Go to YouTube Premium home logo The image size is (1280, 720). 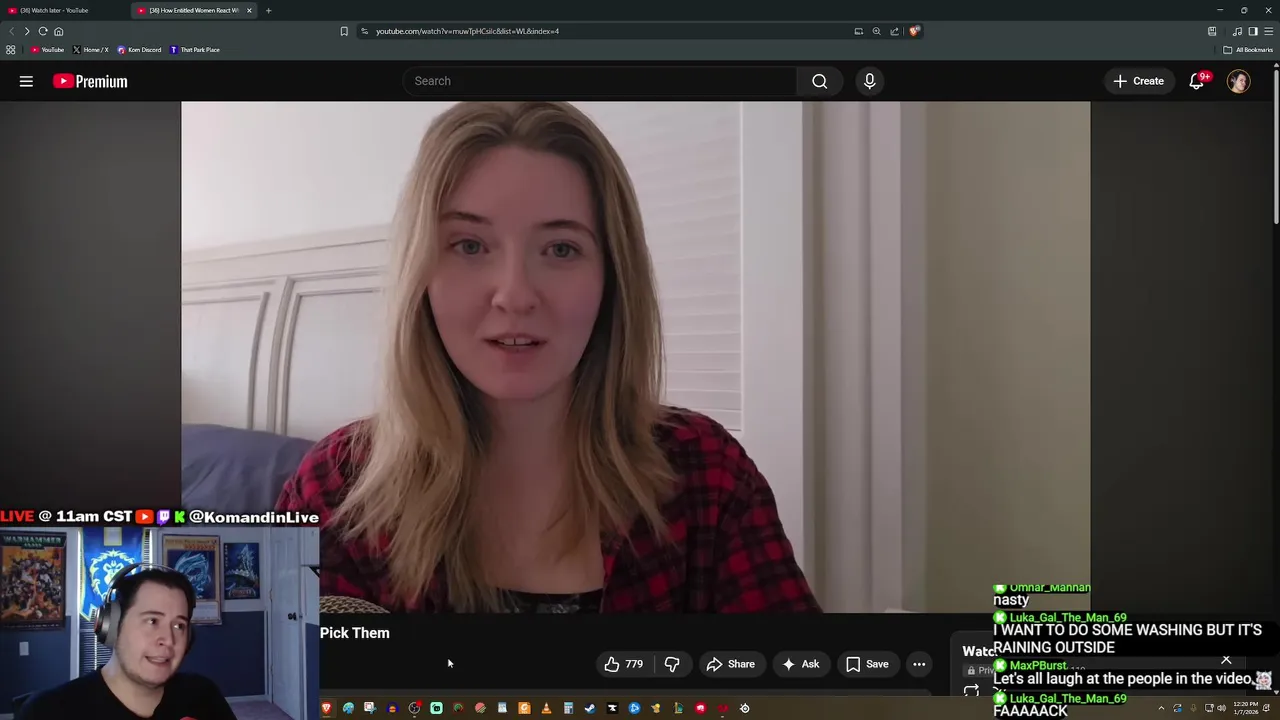[x=90, y=81]
